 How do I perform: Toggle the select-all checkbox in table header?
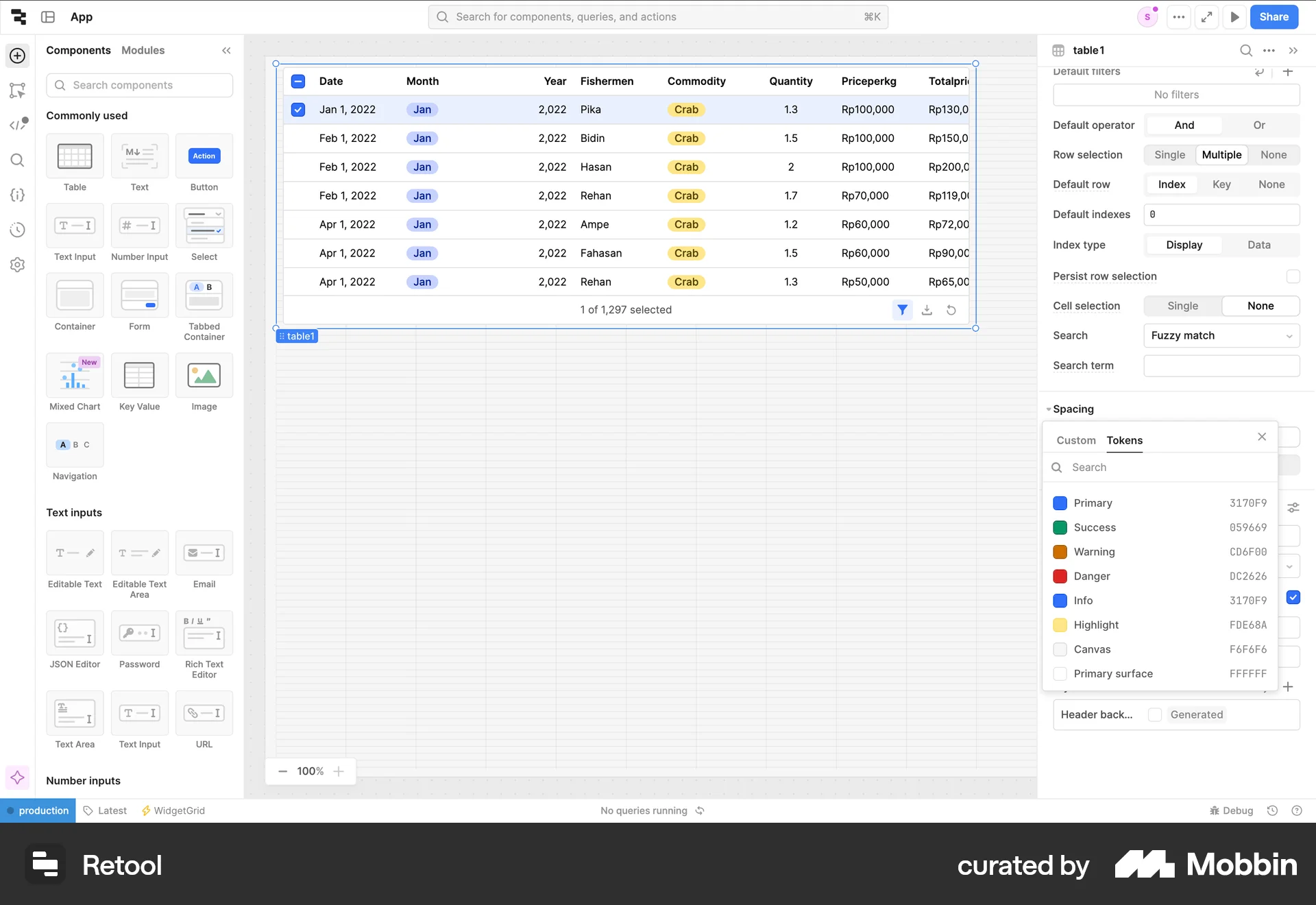(x=297, y=80)
